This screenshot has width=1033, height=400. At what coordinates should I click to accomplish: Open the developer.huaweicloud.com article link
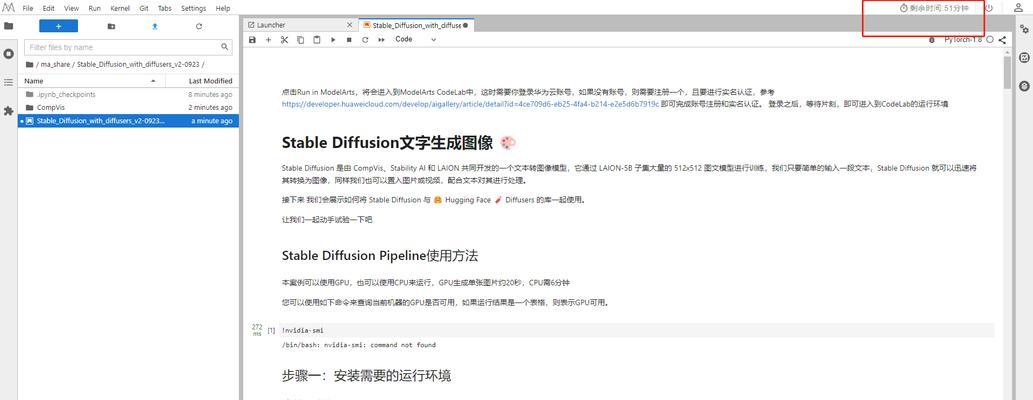tap(470, 104)
